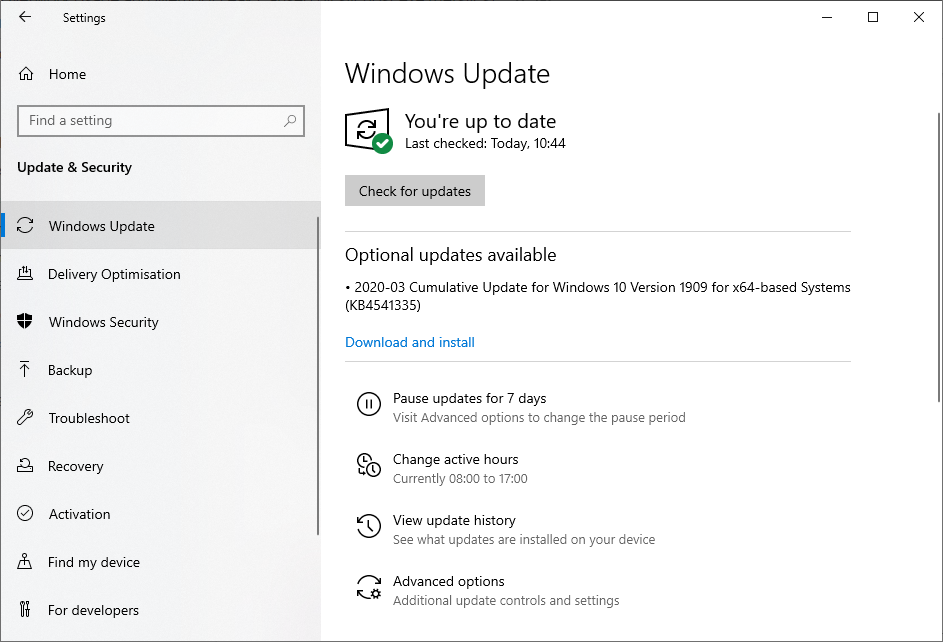The height and width of the screenshot is (642, 943).
Task: Click the Delivery Optimisation icon
Action: pos(25,274)
